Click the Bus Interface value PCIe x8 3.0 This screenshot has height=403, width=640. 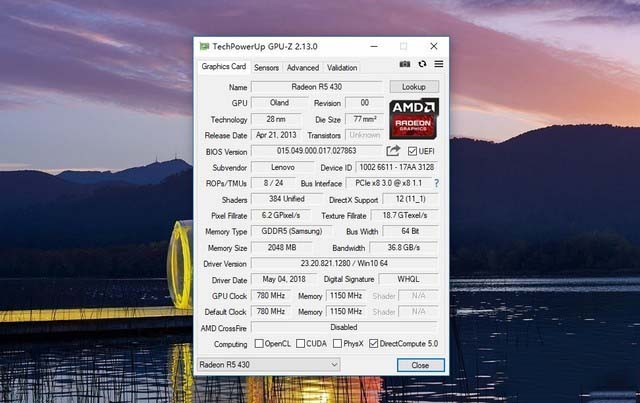coord(389,183)
